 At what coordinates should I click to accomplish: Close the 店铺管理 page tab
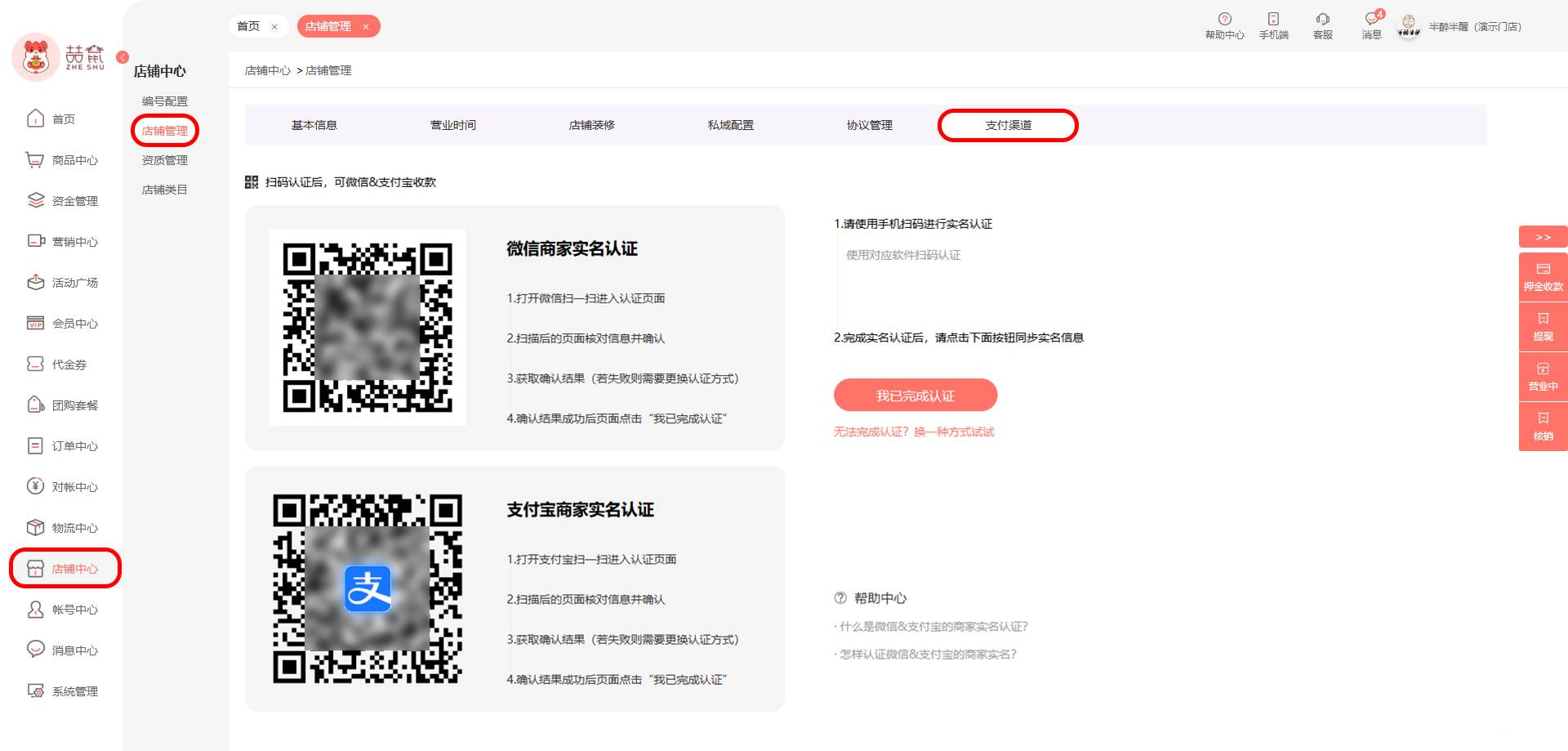pyautogui.click(x=366, y=27)
